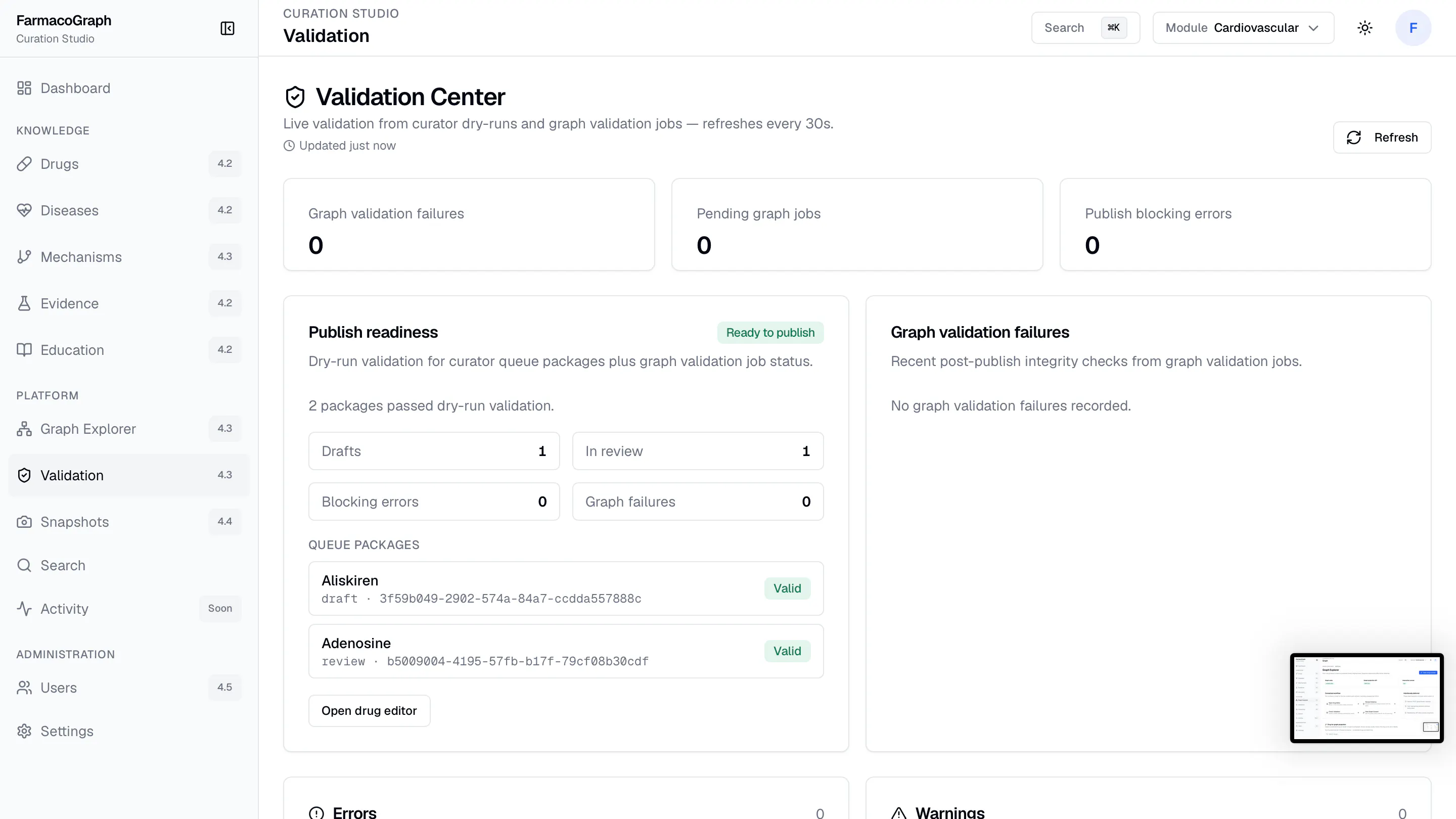This screenshot has width=1456, height=819.
Task: Select the Evidence flask icon
Action: pos(24,303)
